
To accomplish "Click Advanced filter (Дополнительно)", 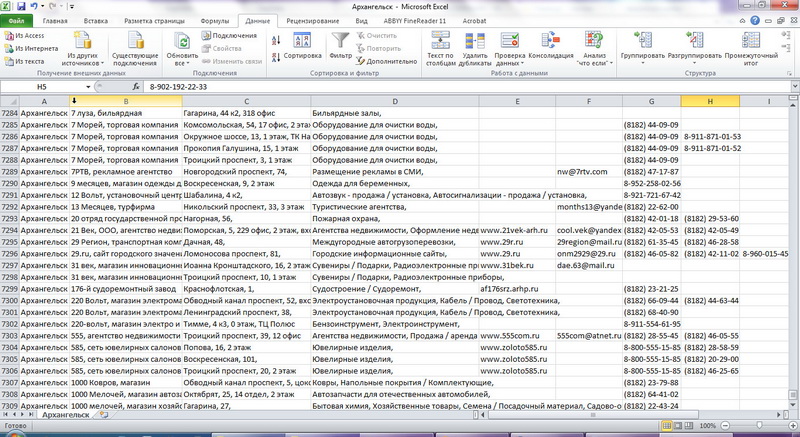I will [x=387, y=61].
